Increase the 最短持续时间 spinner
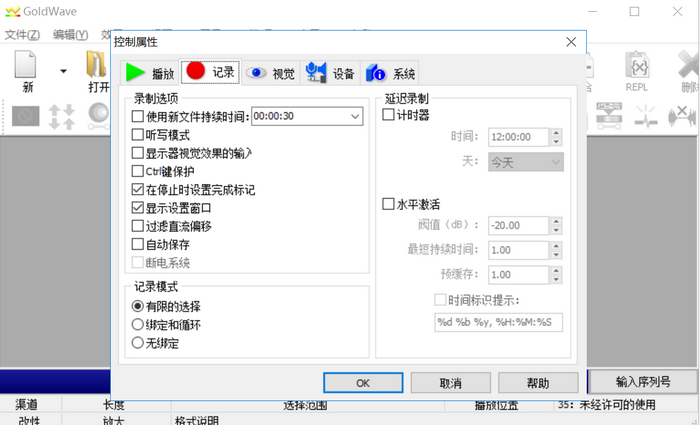Image resolution: width=700 pixels, height=425 pixels. point(556,246)
